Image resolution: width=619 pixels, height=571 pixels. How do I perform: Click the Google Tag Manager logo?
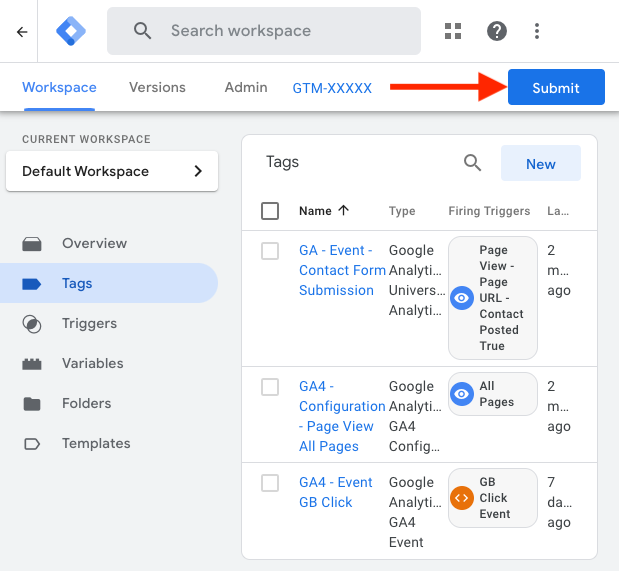(70, 31)
